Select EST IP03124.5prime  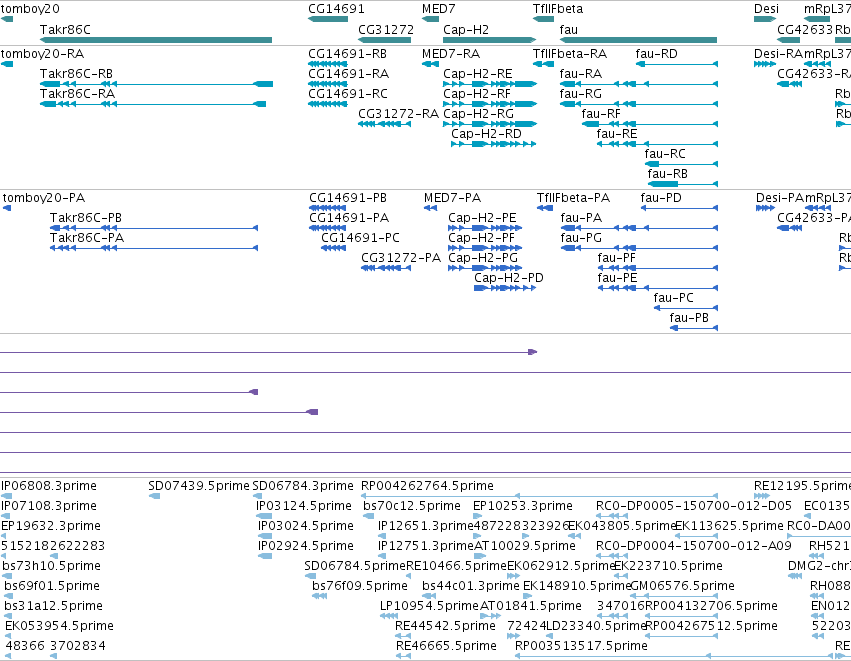coord(264,516)
